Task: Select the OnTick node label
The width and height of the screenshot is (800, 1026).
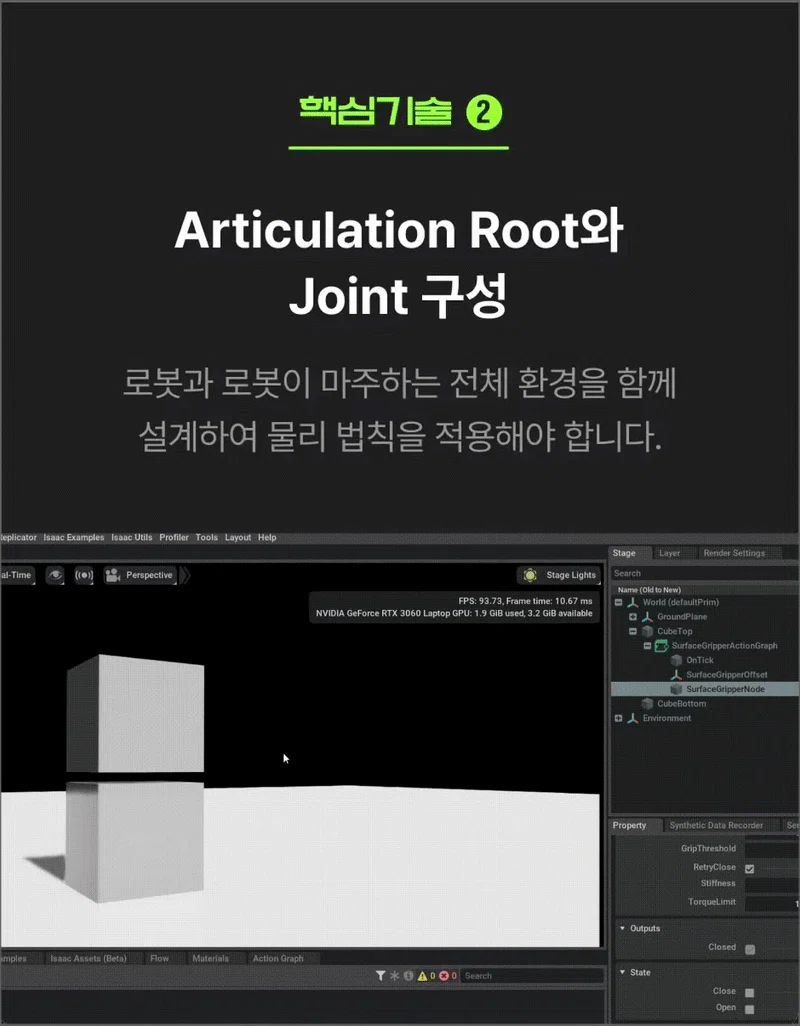Action: pos(699,660)
